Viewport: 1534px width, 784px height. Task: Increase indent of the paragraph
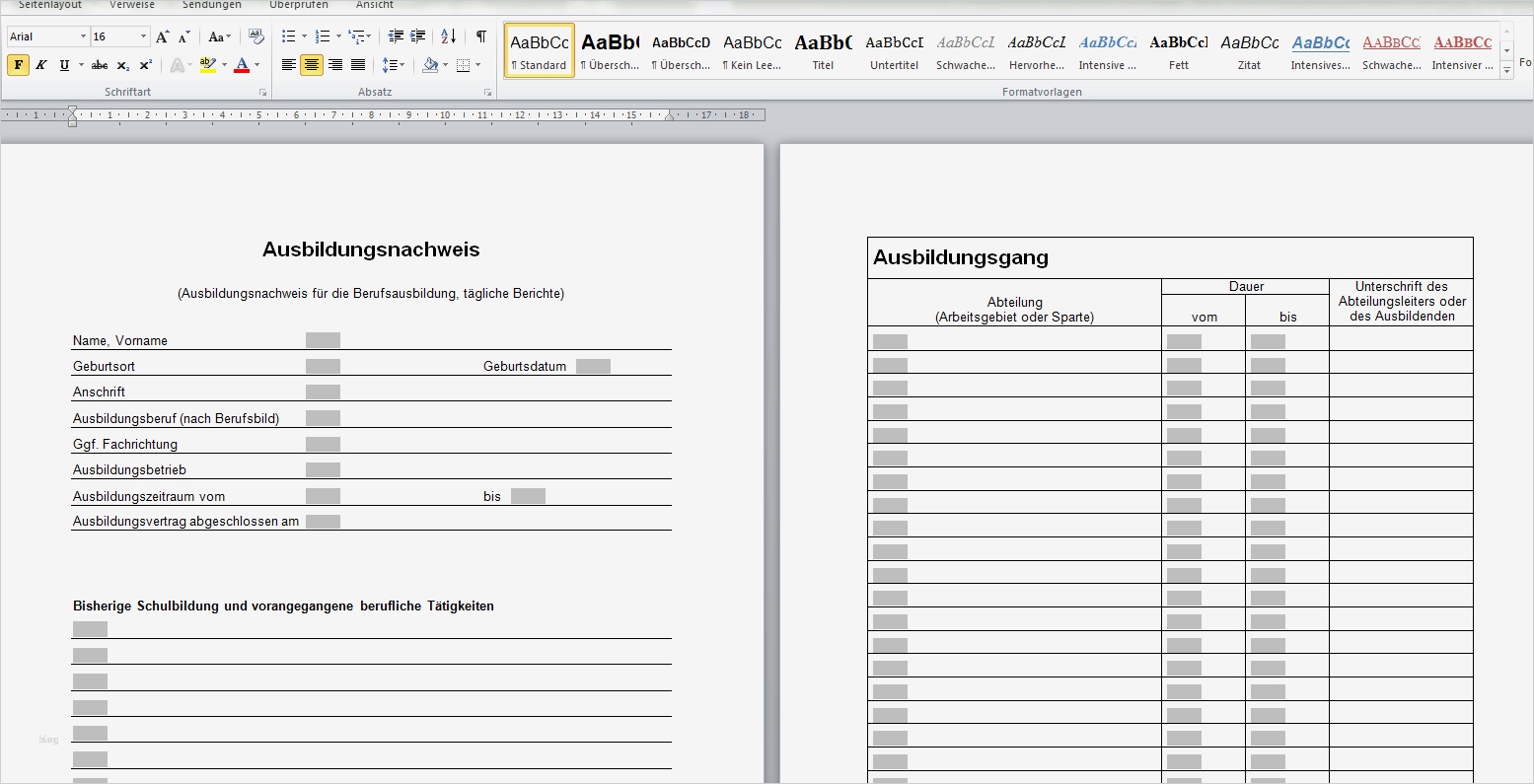click(x=416, y=36)
